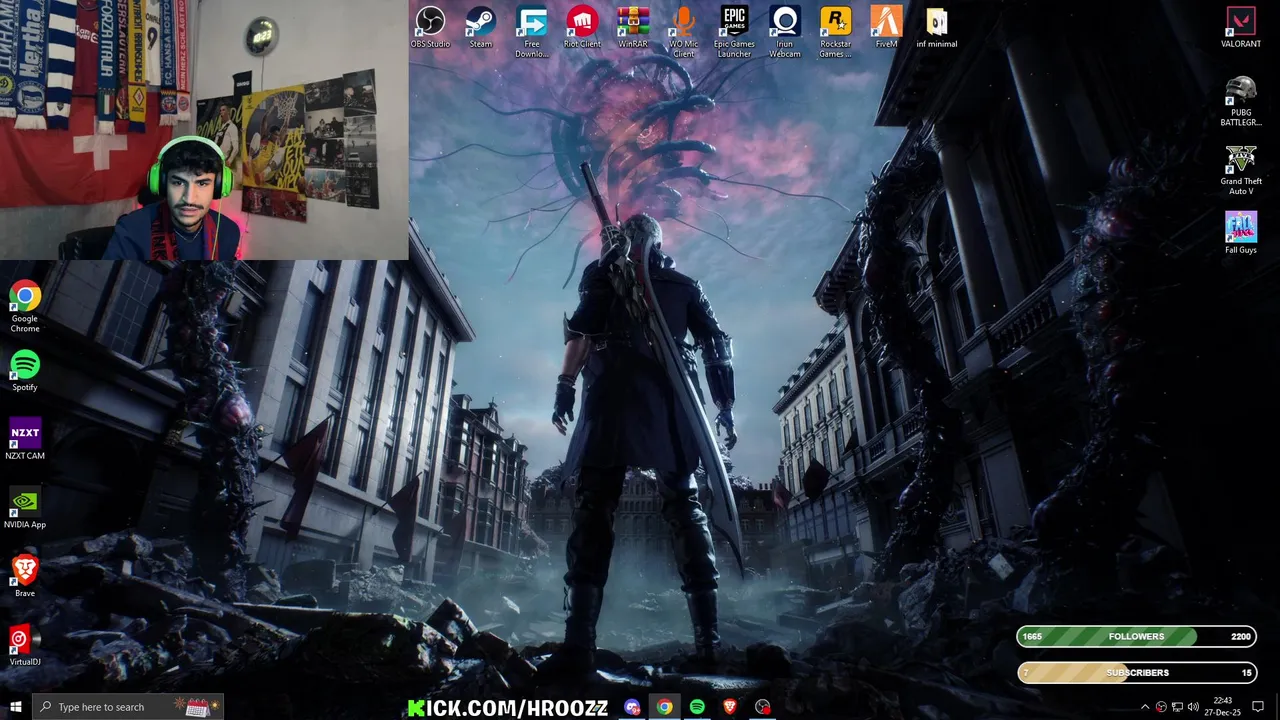1280x720 pixels.
Task: Focus the Type here to search box
Action: (x=127, y=707)
